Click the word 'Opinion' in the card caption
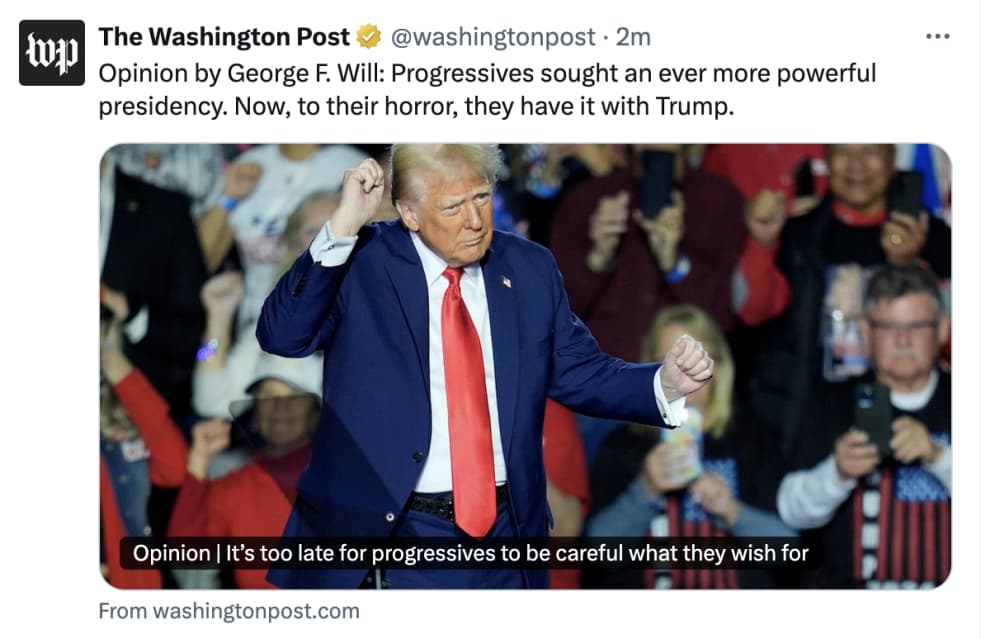The height and width of the screenshot is (639, 1000). (x=172, y=553)
